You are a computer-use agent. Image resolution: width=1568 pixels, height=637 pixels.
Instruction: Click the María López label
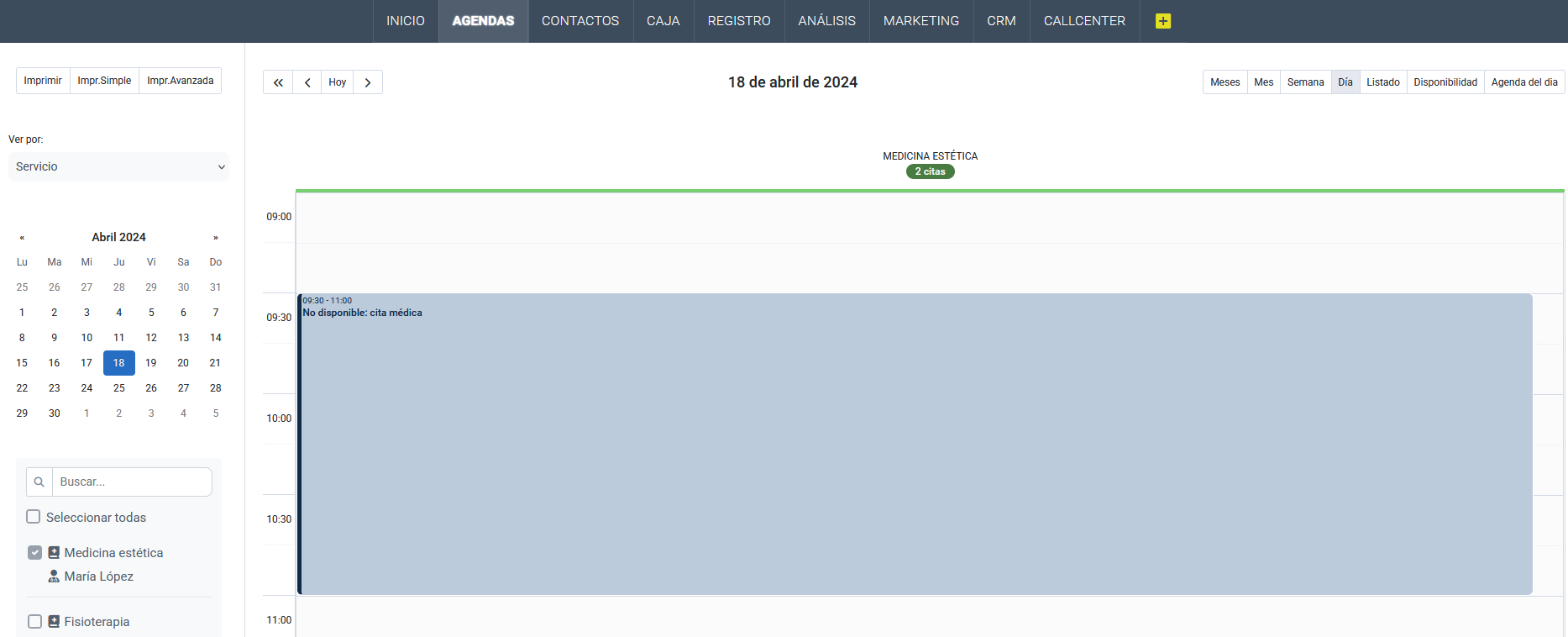[99, 576]
